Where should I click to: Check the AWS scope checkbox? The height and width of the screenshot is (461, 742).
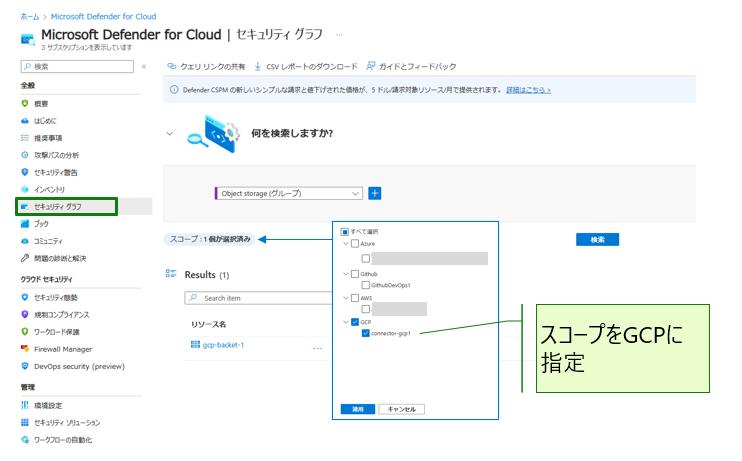pos(355,298)
